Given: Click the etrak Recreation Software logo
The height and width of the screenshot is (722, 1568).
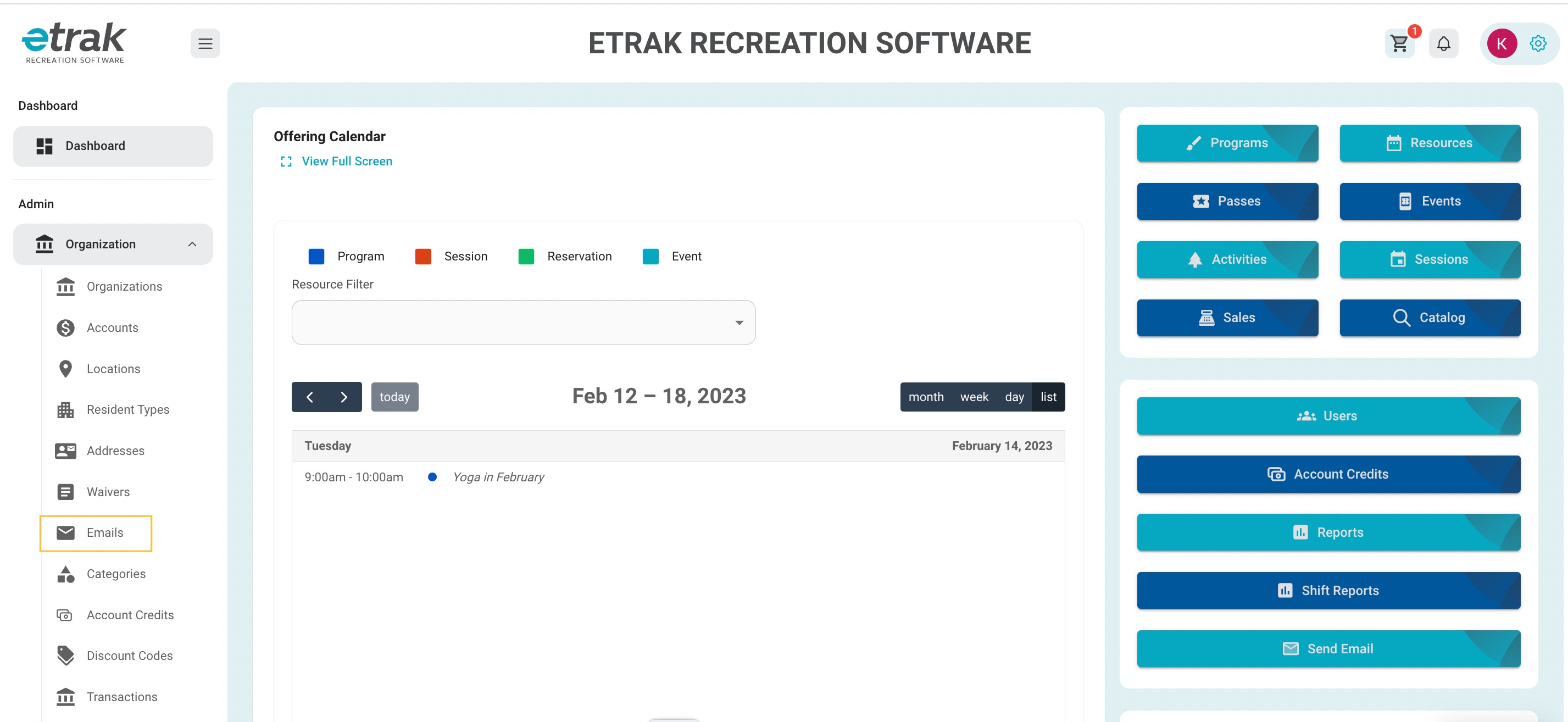Looking at the screenshot, I should point(74,43).
